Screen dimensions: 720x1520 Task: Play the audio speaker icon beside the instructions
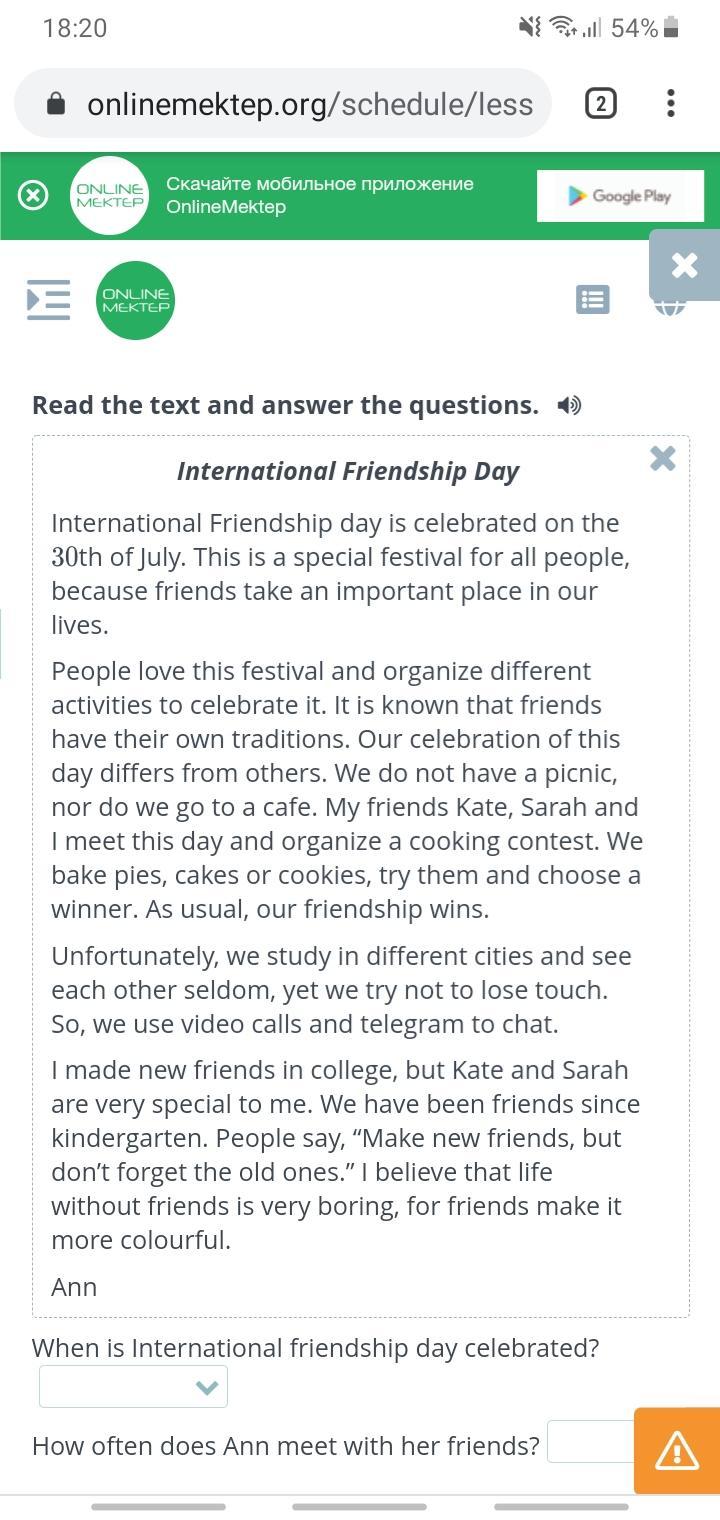coord(569,405)
